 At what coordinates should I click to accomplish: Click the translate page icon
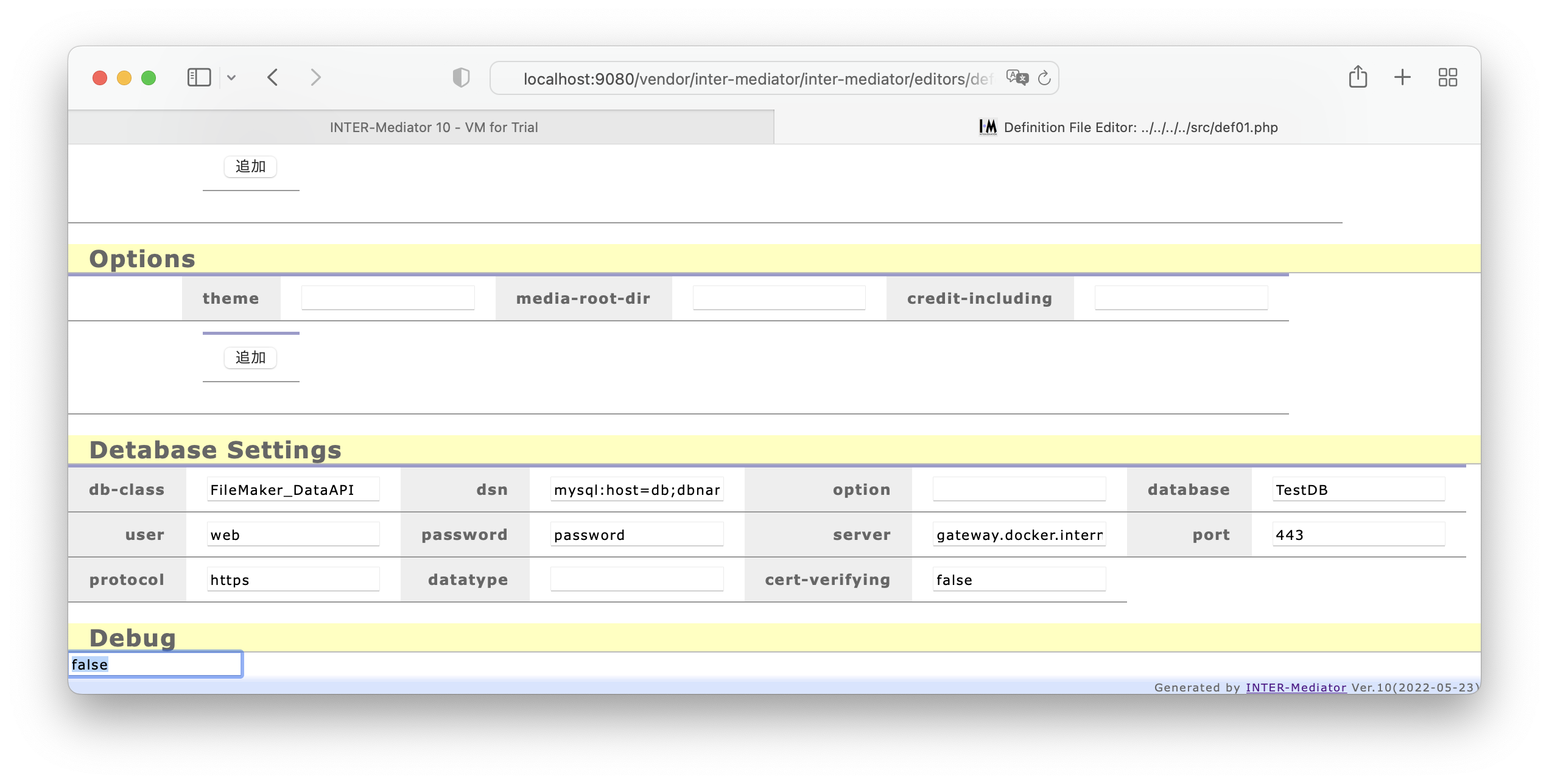pos(1017,78)
